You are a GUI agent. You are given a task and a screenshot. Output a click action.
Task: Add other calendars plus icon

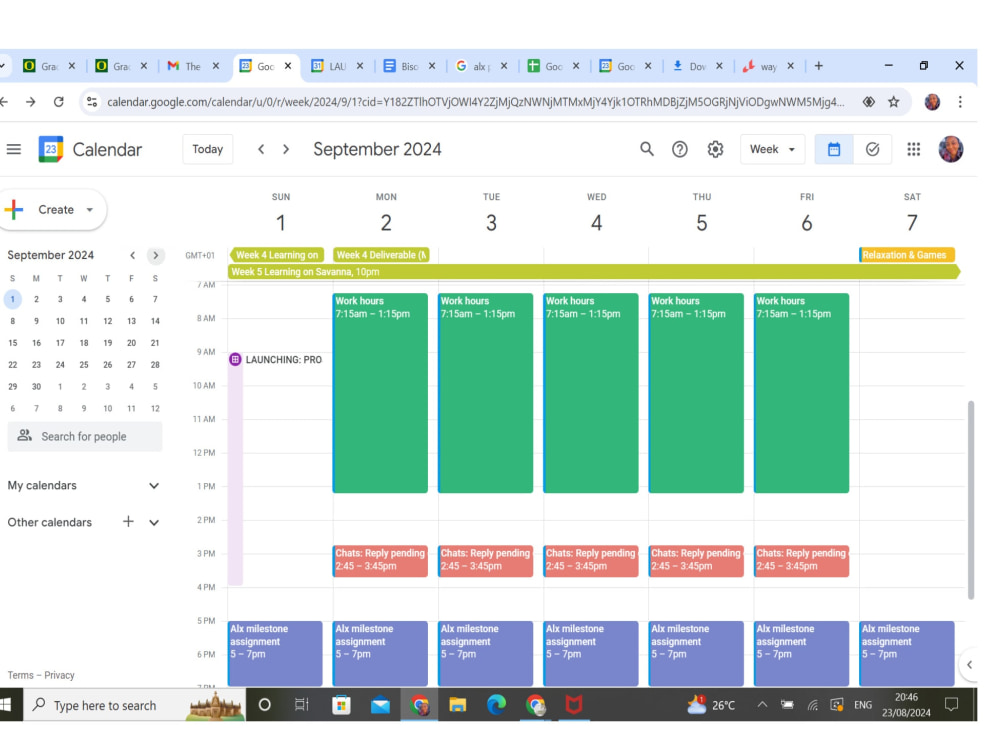[x=128, y=522]
